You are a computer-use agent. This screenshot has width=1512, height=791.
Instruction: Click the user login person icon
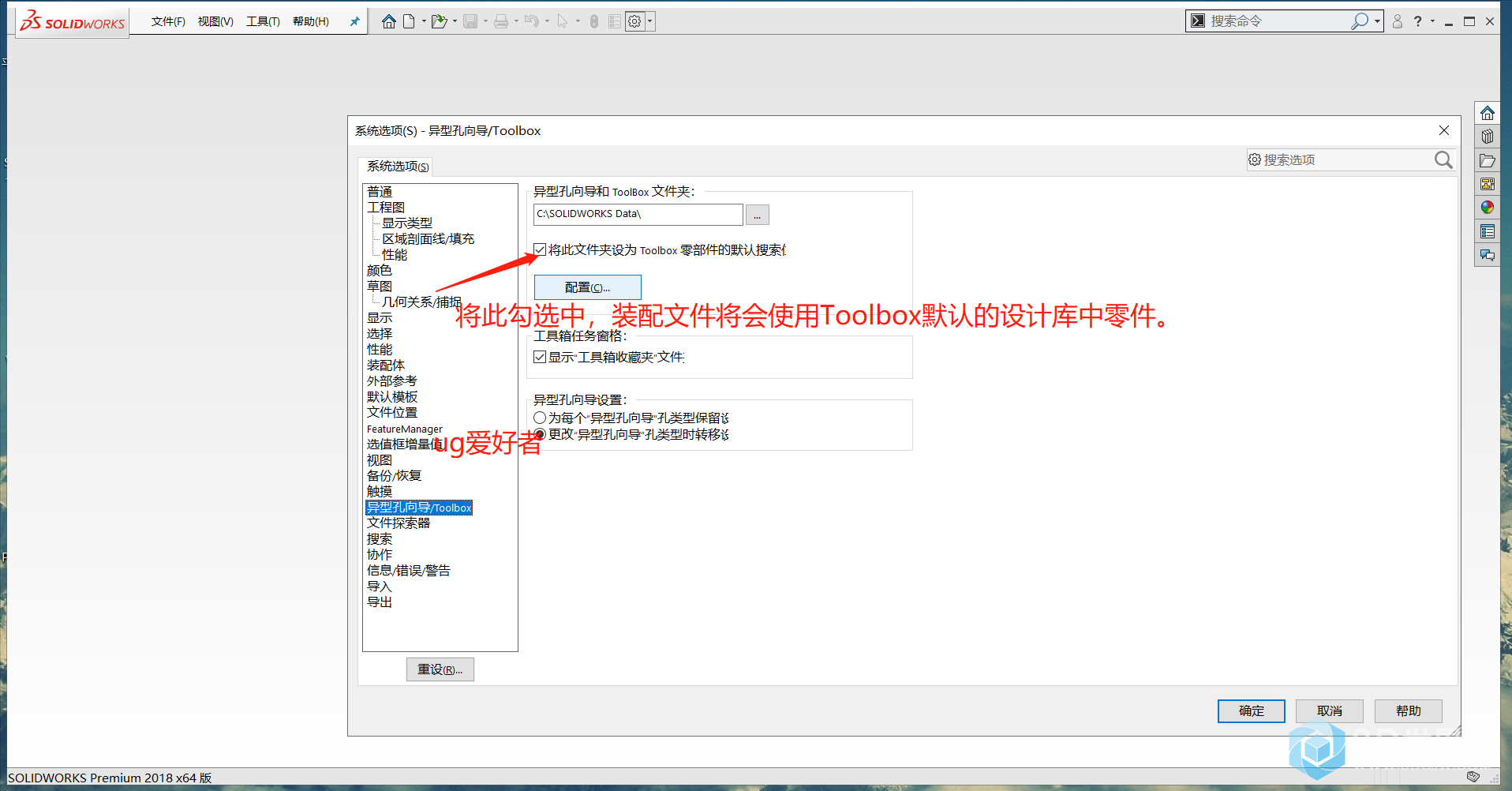coord(1398,21)
